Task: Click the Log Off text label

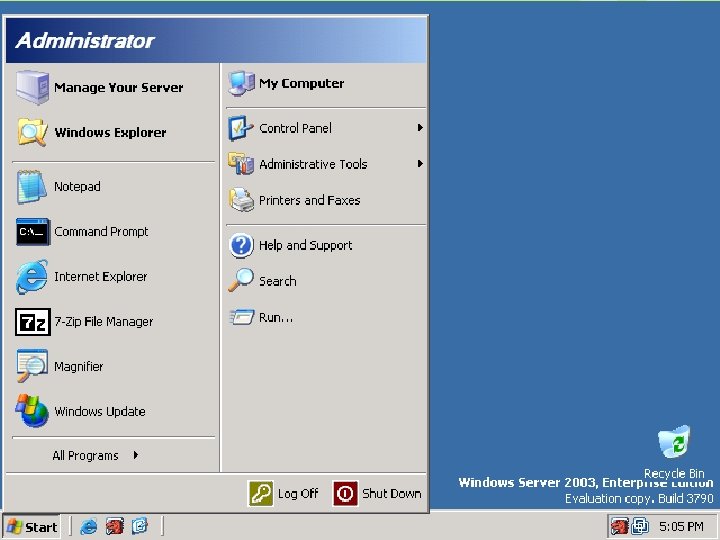Action: (x=298, y=494)
